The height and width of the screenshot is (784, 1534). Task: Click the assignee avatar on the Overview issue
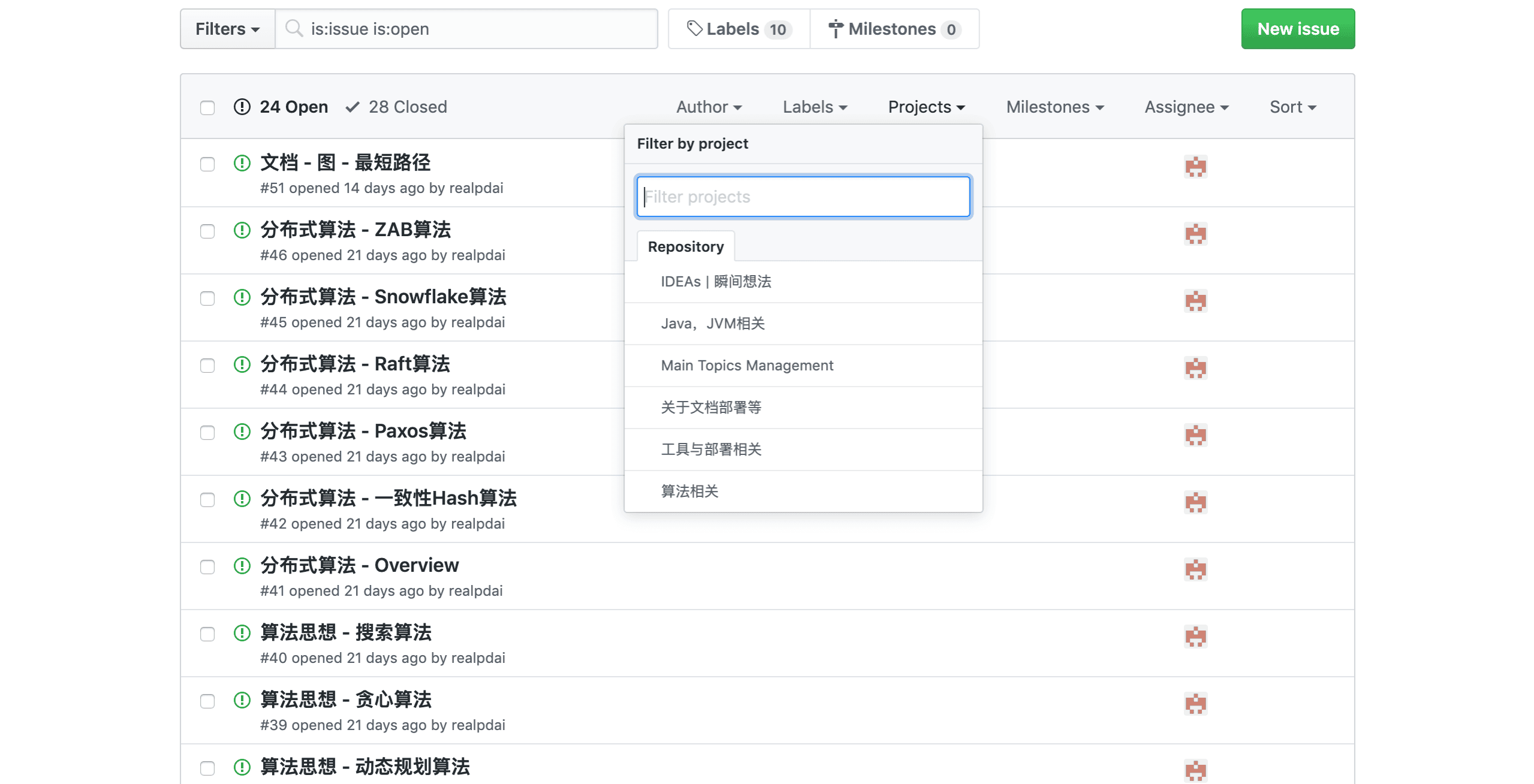click(1195, 569)
